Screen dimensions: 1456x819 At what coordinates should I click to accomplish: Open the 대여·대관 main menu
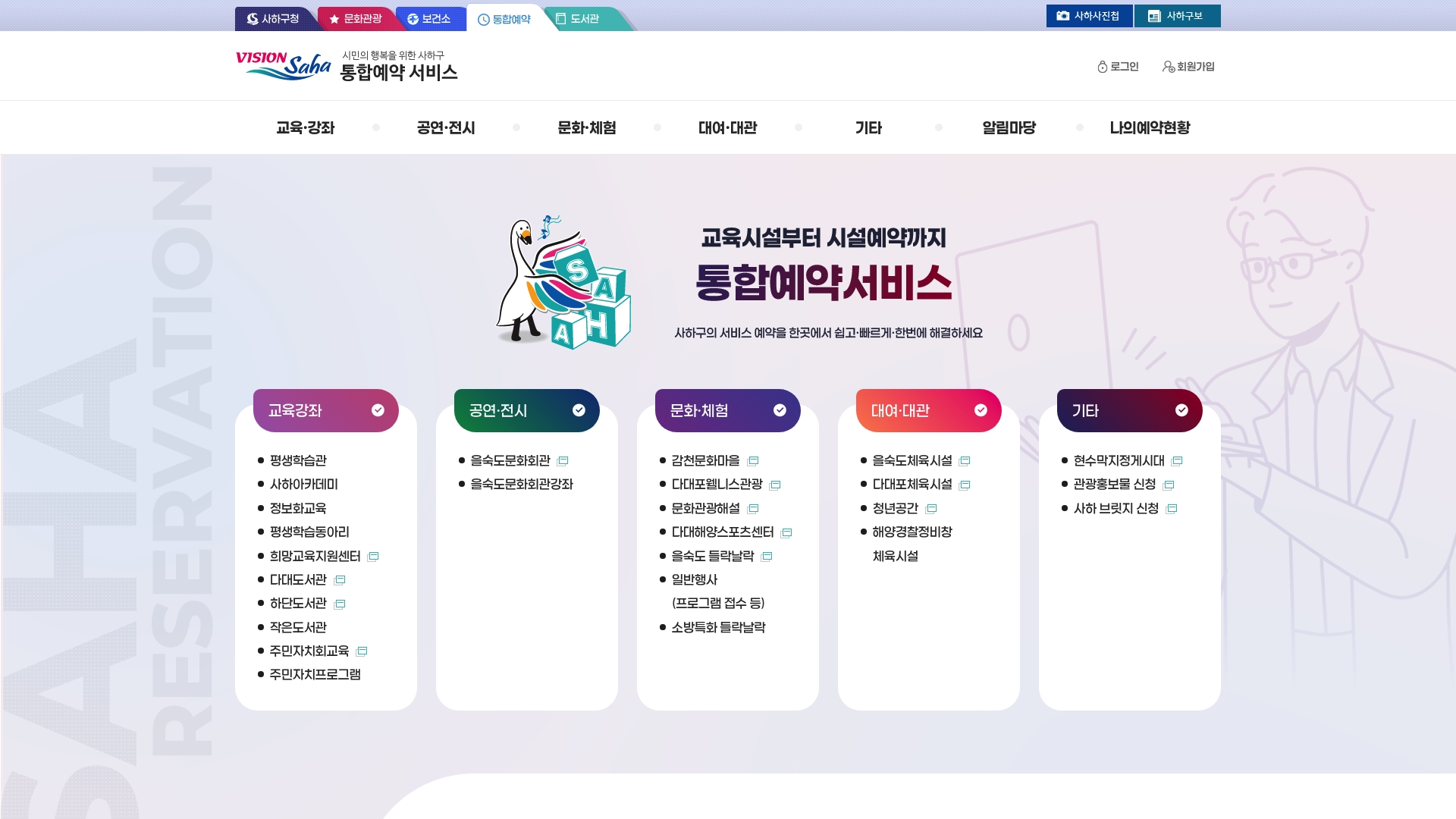point(728,127)
